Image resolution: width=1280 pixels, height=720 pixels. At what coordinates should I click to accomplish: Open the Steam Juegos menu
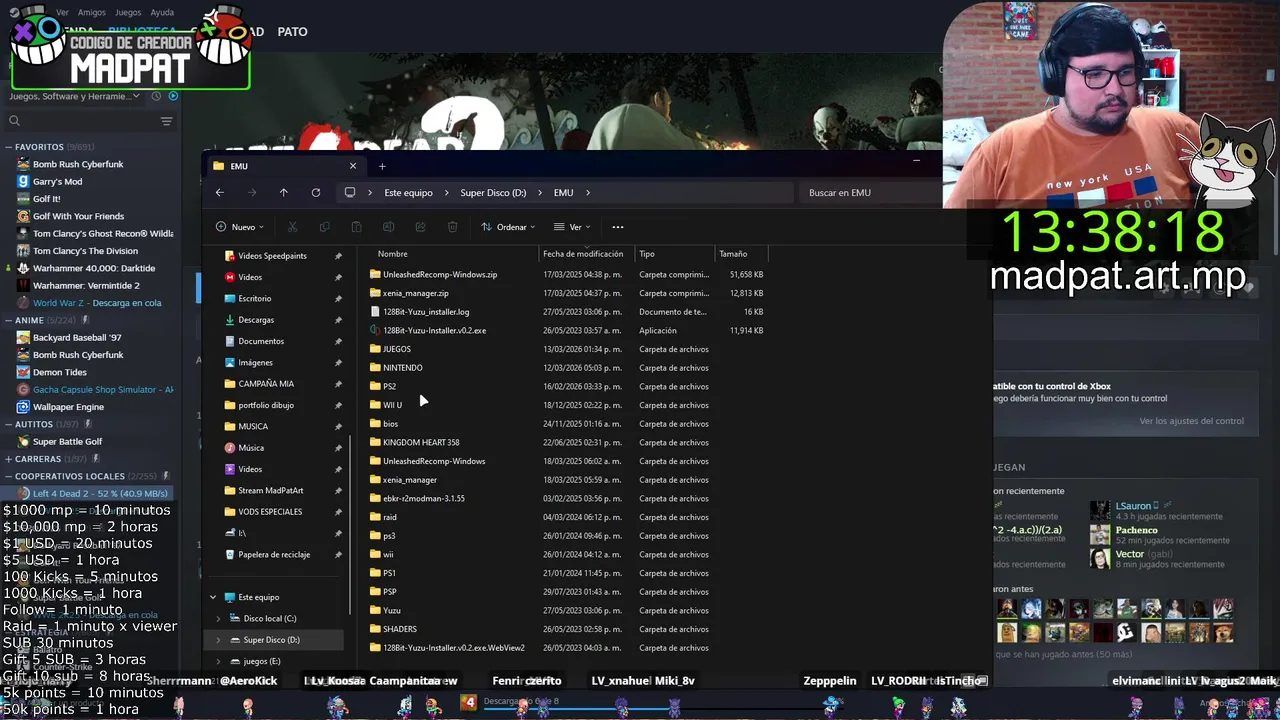(x=128, y=13)
